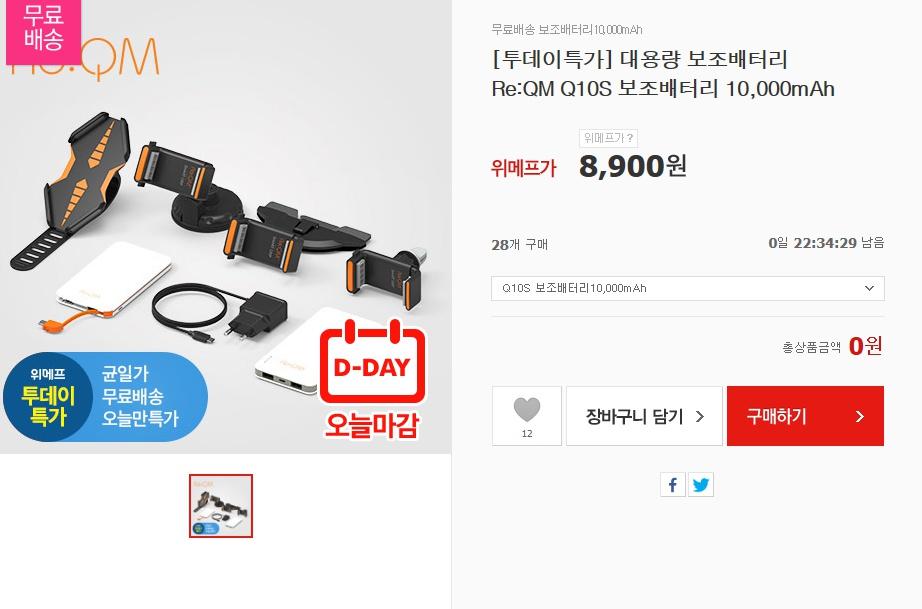Expand options with dropdown chevron arrow
The image size is (922, 609).
point(869,288)
